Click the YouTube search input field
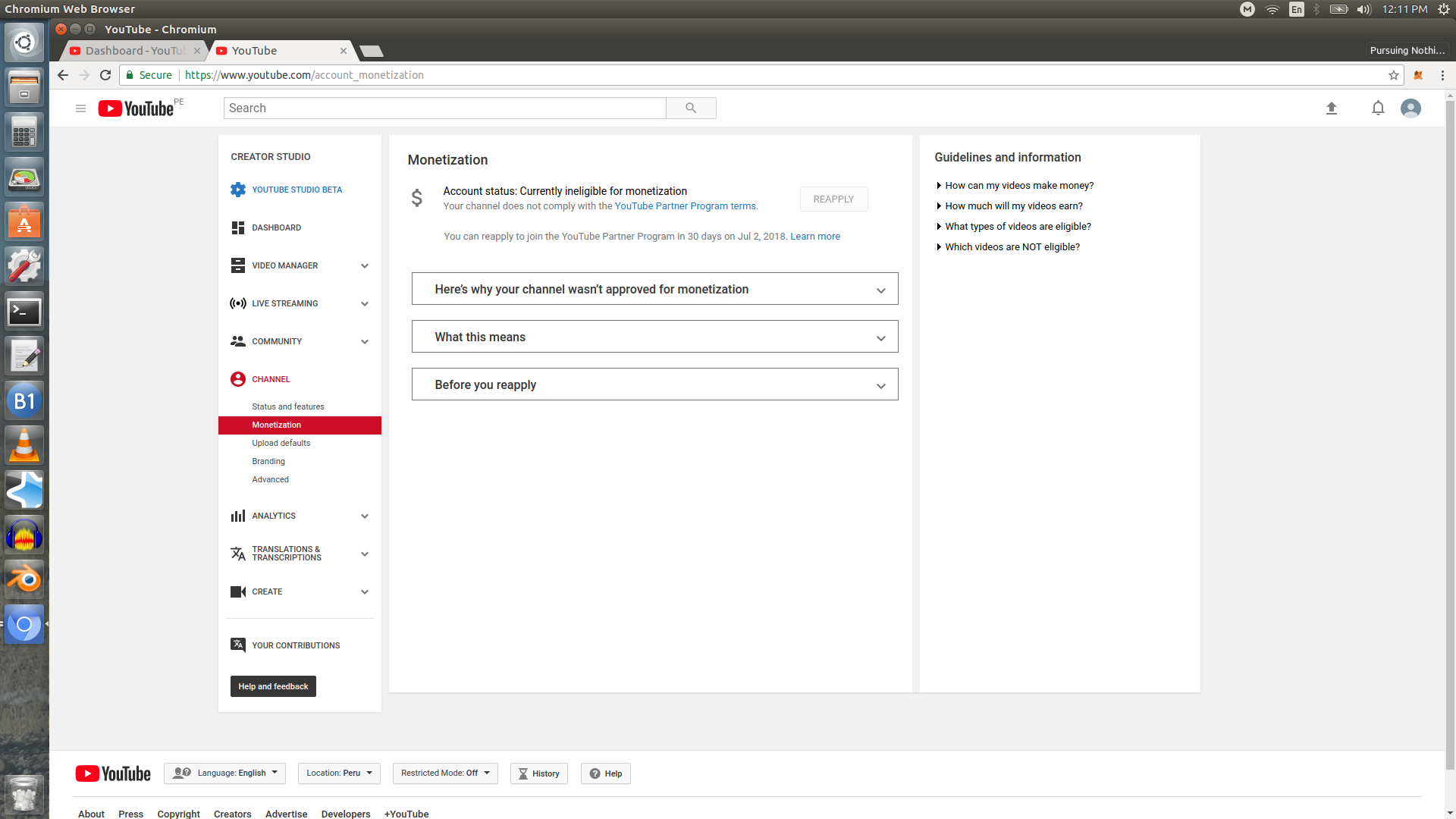This screenshot has height=819, width=1456. (x=444, y=108)
